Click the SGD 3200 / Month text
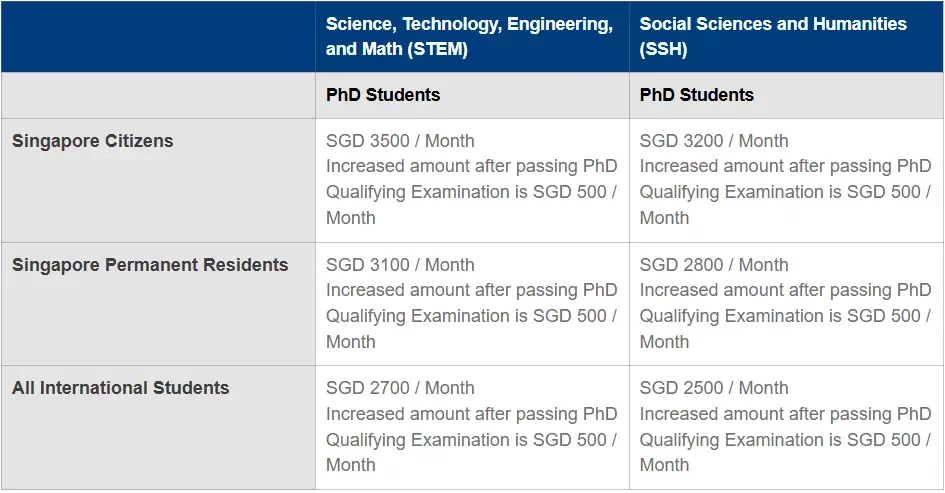The width and height of the screenshot is (945, 493). (714, 140)
